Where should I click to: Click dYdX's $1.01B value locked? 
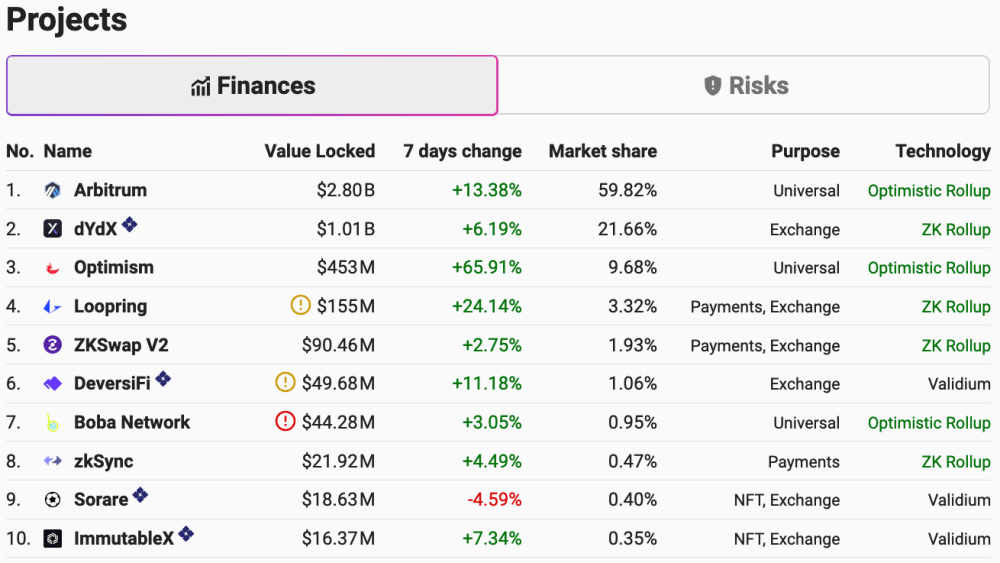point(346,229)
